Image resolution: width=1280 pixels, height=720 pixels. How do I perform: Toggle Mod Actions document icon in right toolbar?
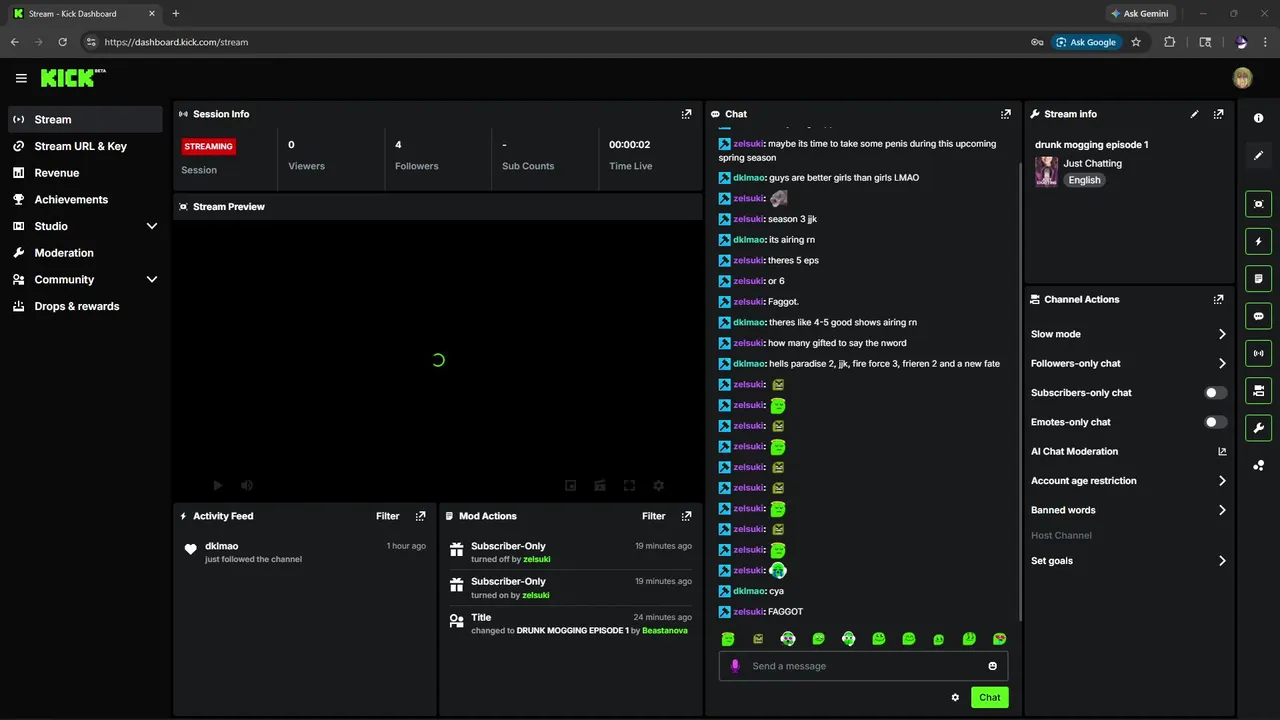click(x=1258, y=278)
